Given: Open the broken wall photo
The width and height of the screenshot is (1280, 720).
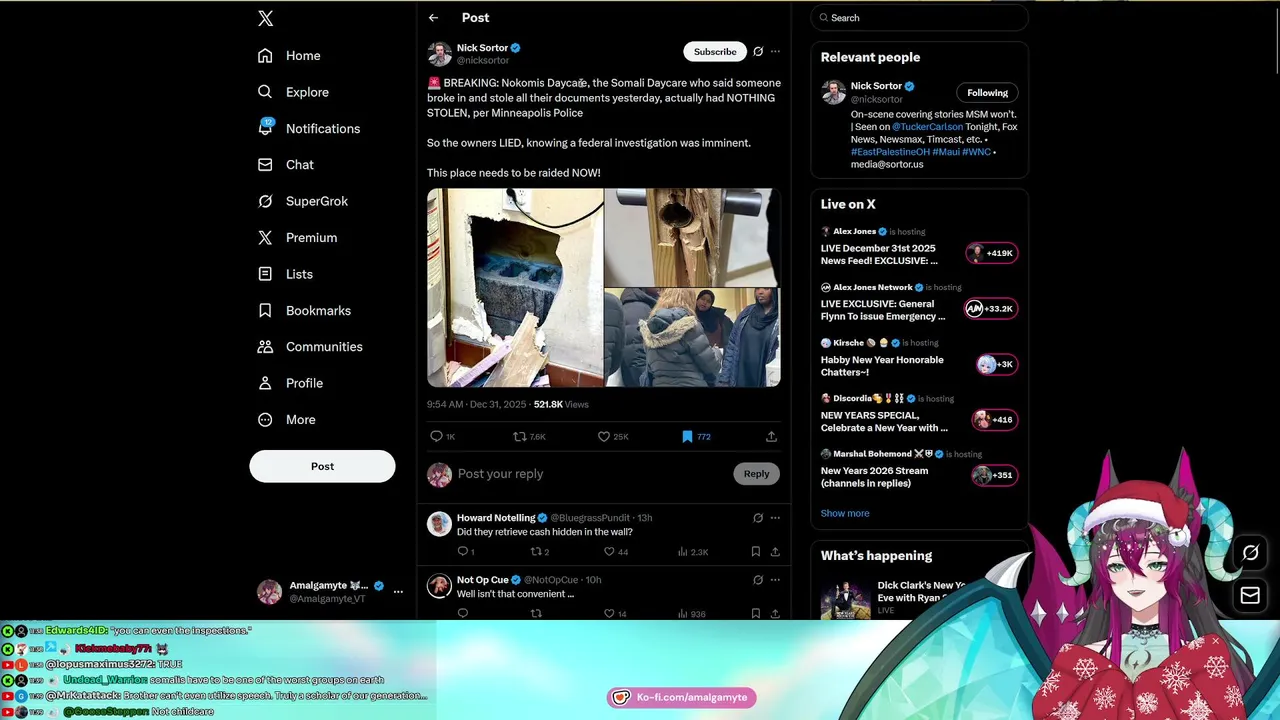Looking at the screenshot, I should (x=515, y=288).
